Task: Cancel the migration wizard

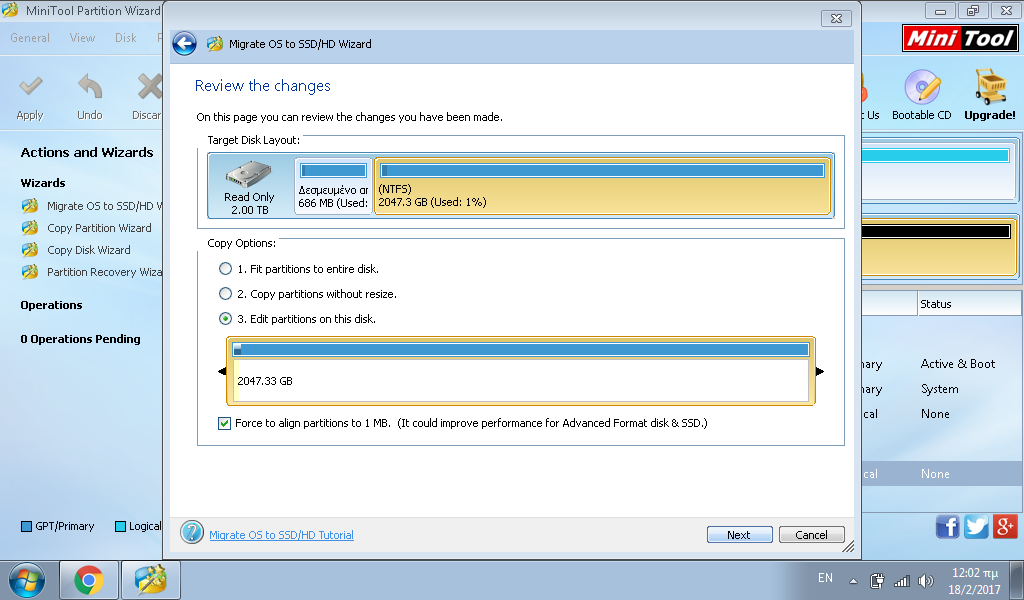Action: 811,535
